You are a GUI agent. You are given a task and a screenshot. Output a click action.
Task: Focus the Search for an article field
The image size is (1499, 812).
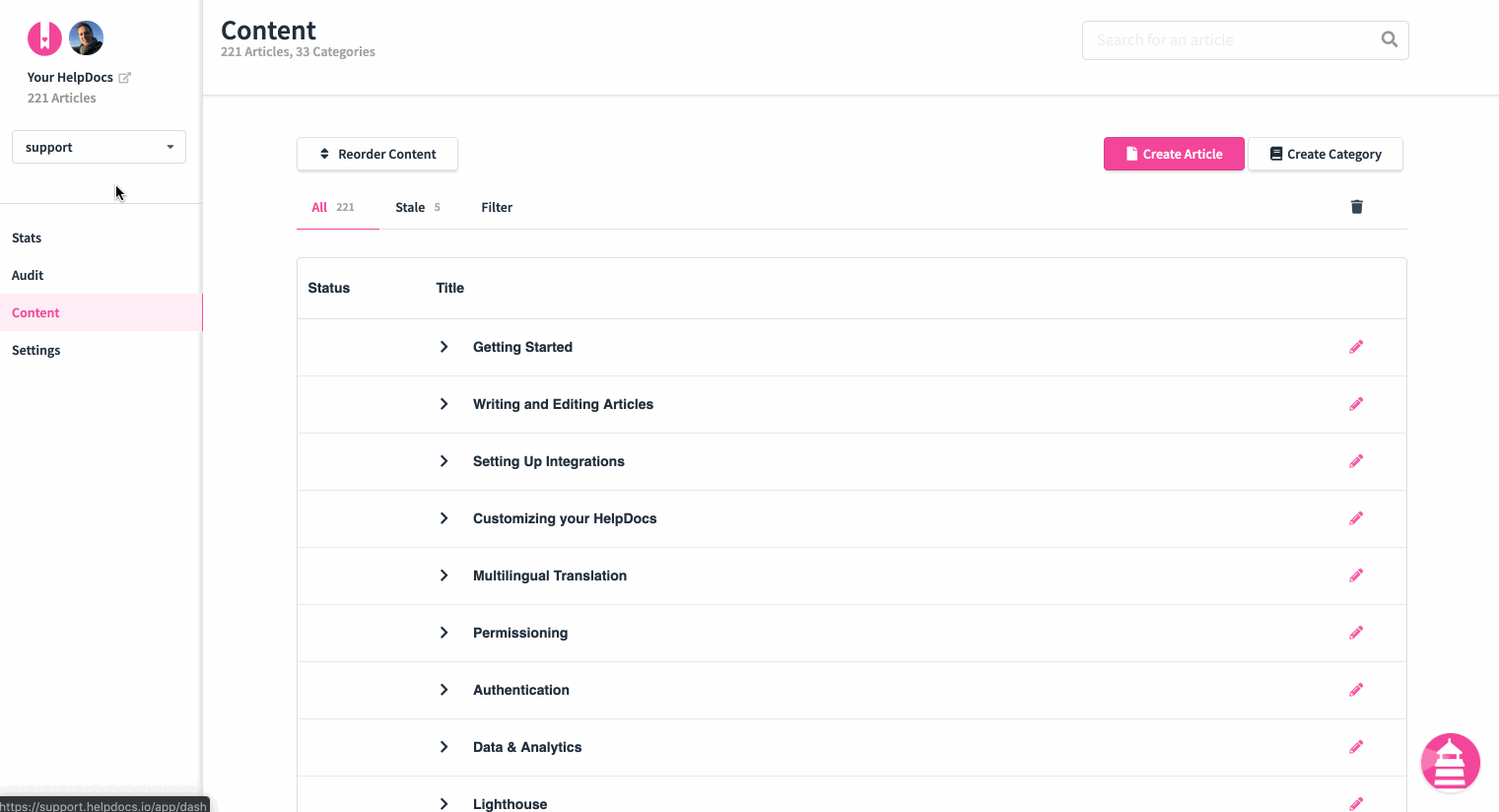[1246, 40]
